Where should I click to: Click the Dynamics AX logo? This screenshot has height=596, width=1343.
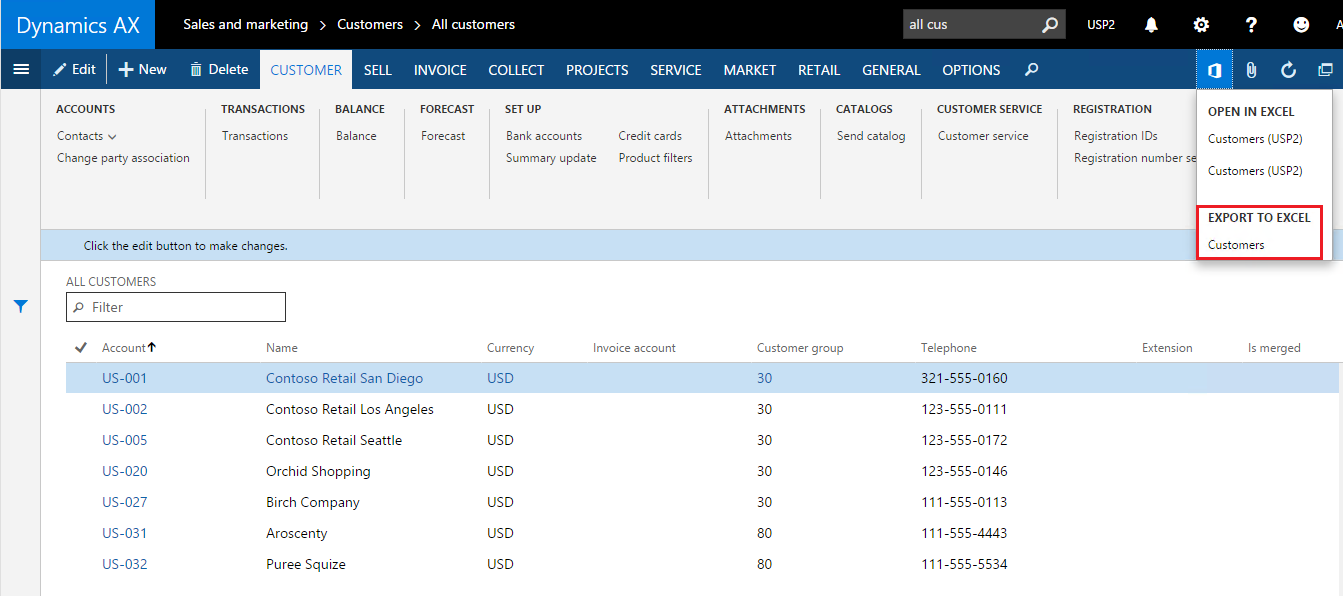tap(78, 25)
